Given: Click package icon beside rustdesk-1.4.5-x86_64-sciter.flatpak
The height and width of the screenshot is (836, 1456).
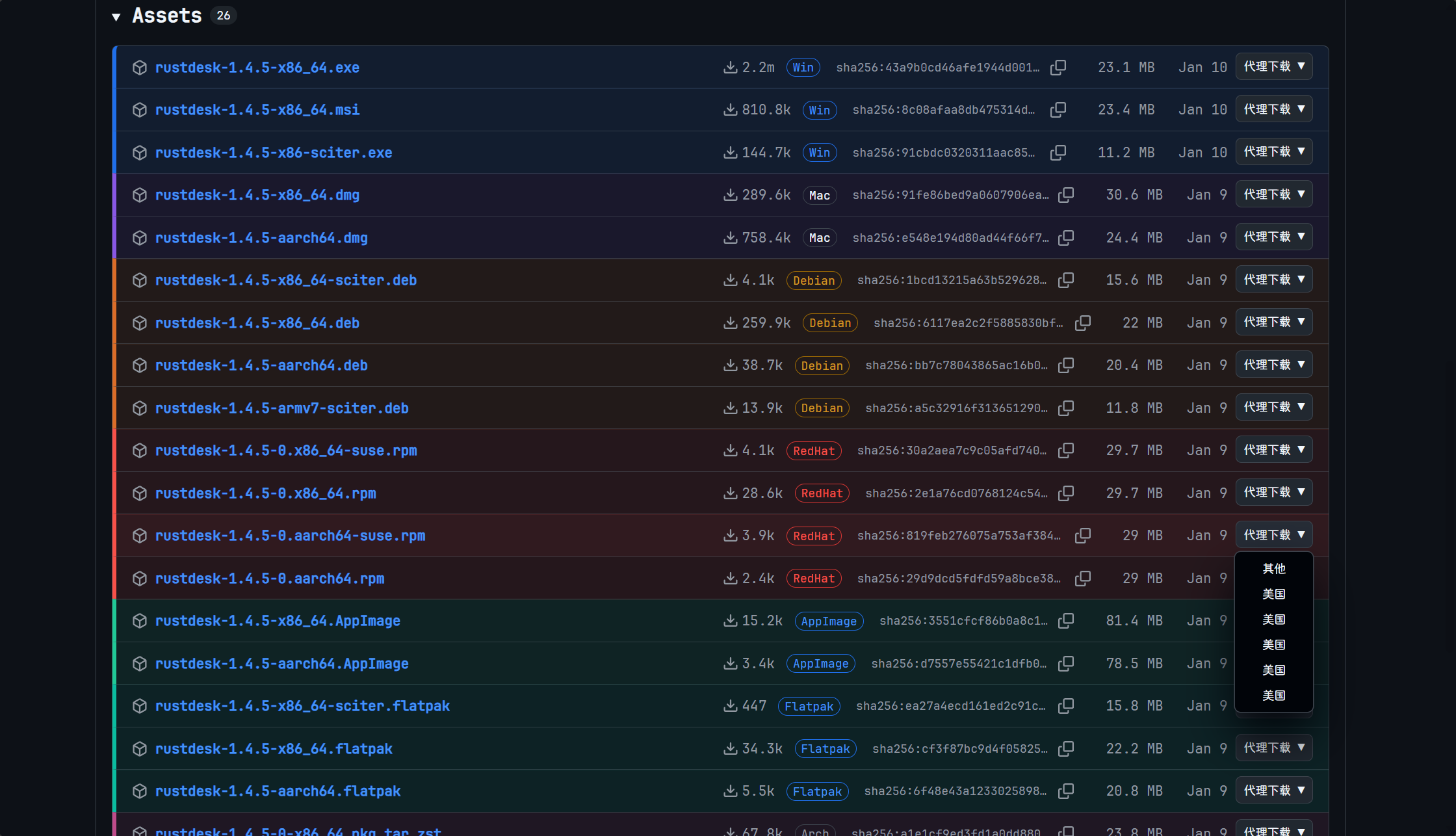Looking at the screenshot, I should pos(140,706).
